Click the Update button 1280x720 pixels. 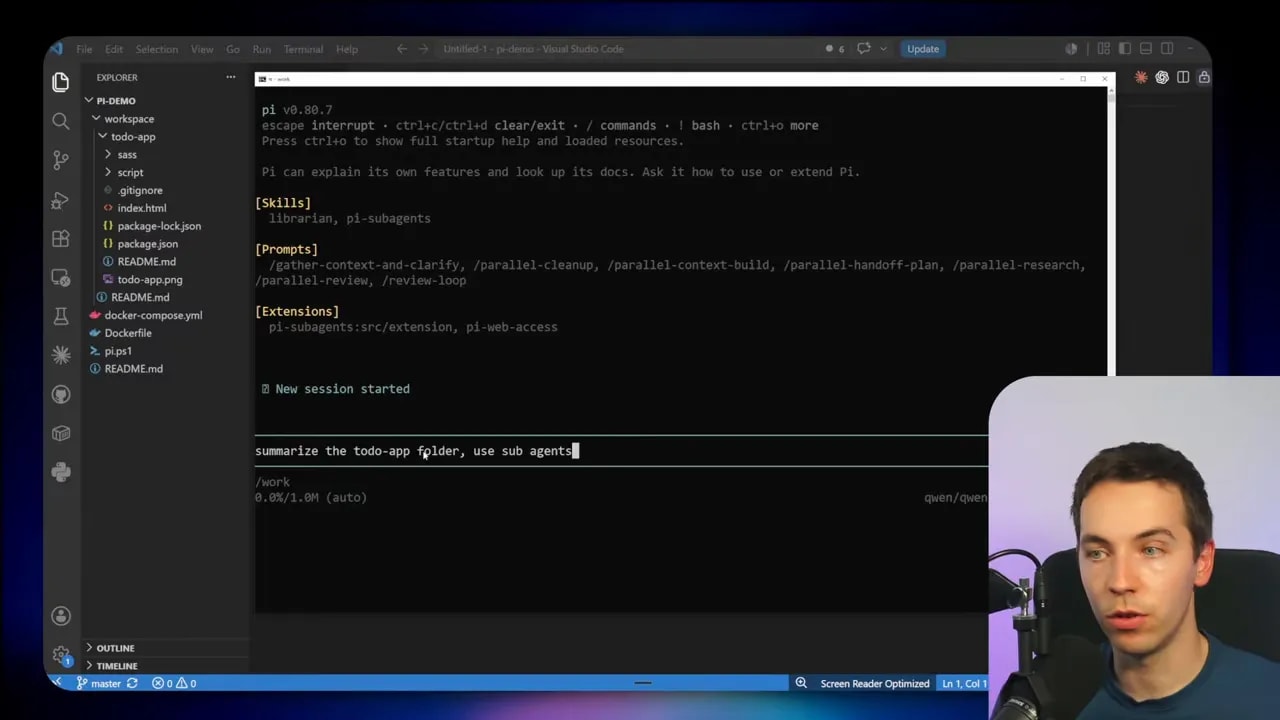click(923, 49)
